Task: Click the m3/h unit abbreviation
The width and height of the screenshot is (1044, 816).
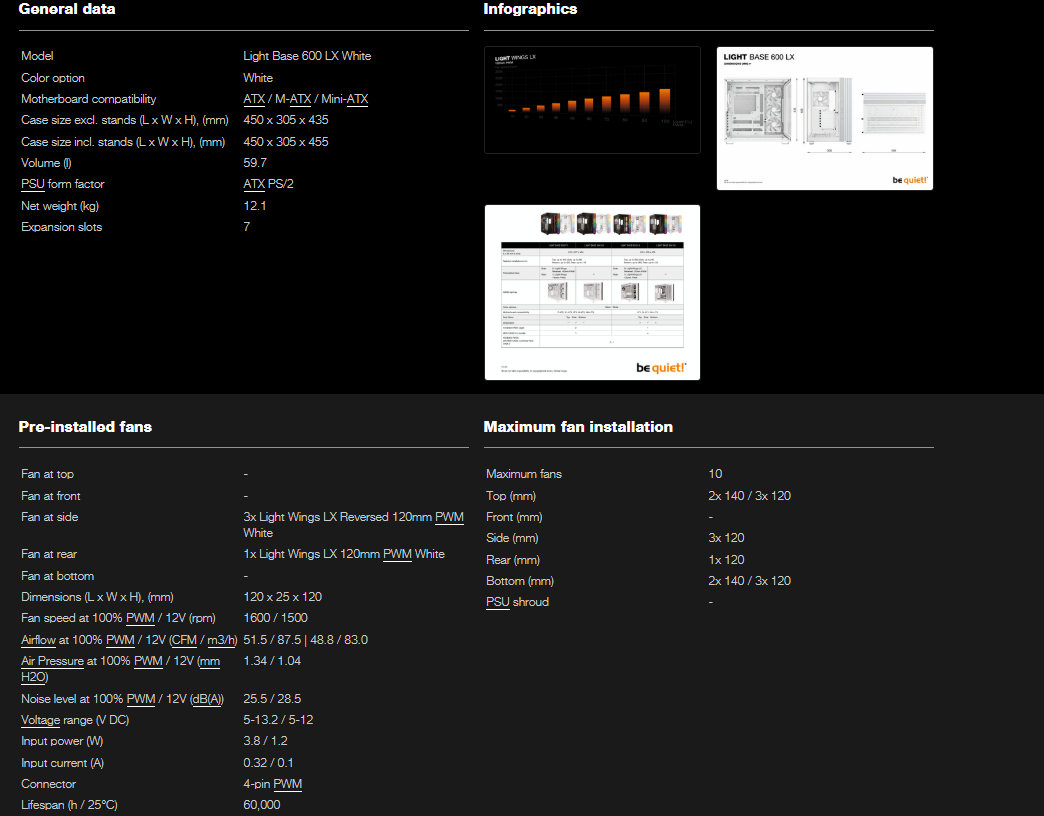Action: [x=221, y=640]
